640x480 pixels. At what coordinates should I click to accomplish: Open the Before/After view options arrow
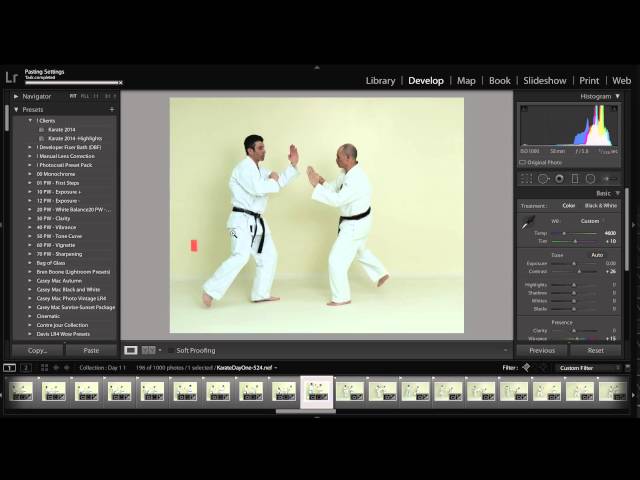[x=160, y=350]
